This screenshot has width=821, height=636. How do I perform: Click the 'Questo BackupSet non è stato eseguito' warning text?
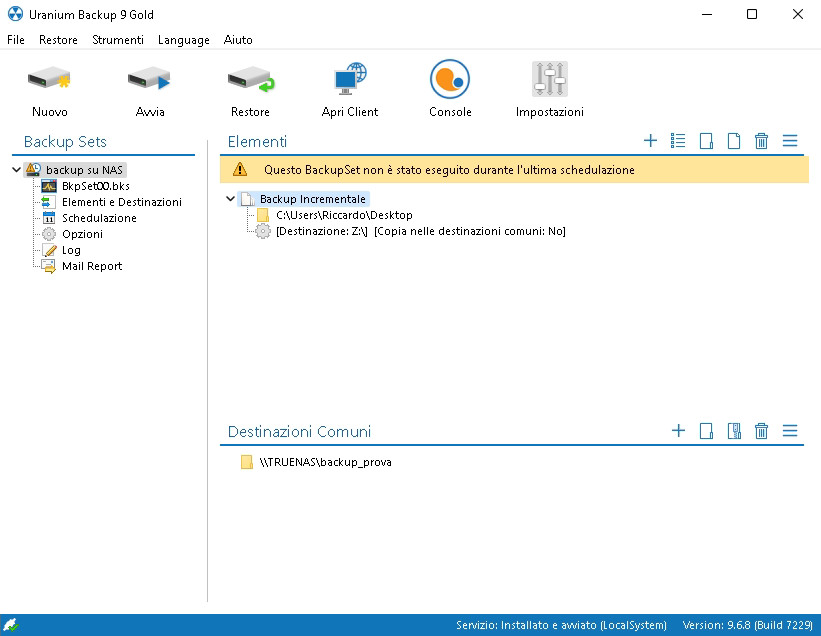pos(449,170)
